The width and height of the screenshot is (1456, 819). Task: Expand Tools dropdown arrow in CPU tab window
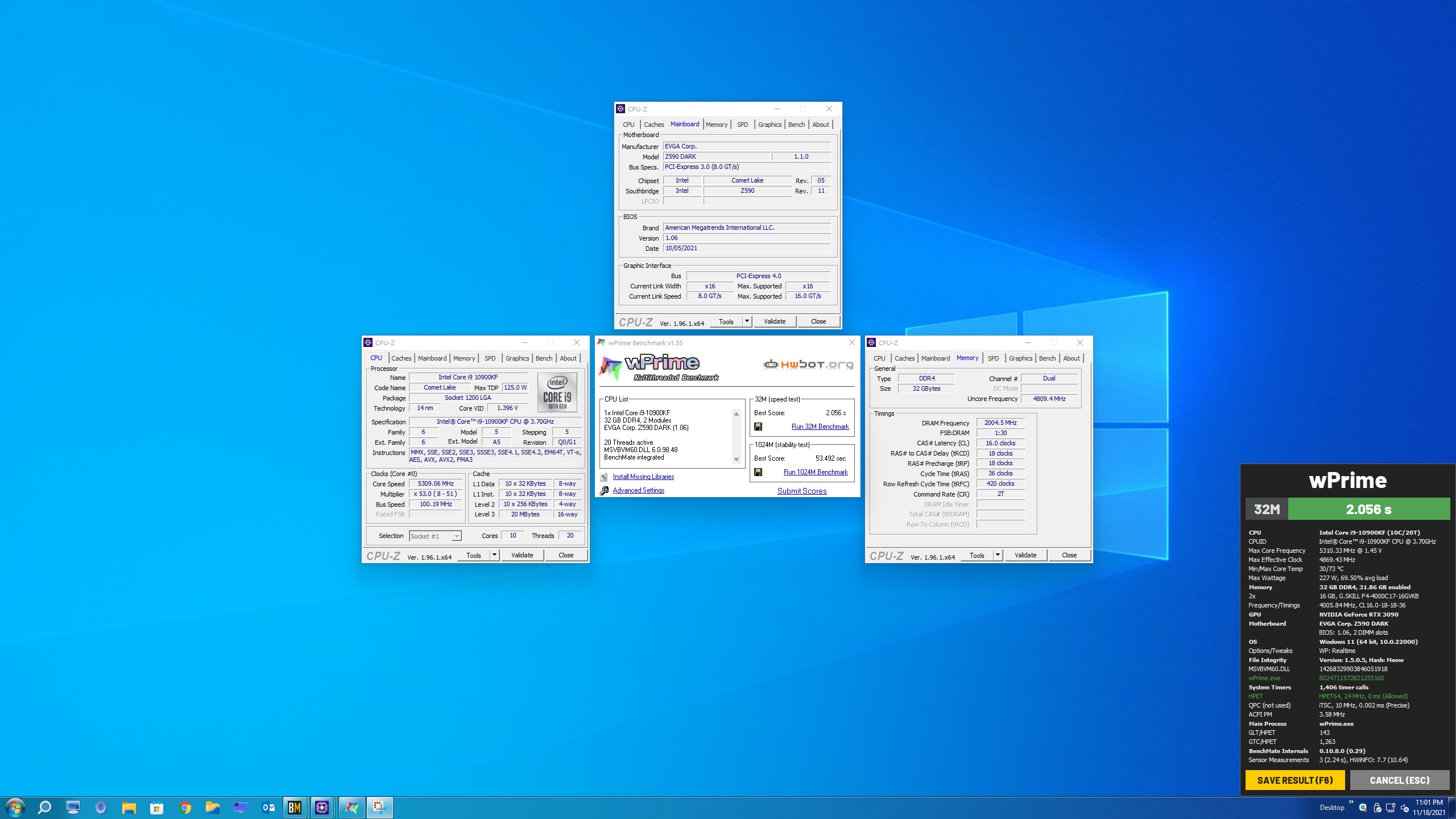point(495,555)
